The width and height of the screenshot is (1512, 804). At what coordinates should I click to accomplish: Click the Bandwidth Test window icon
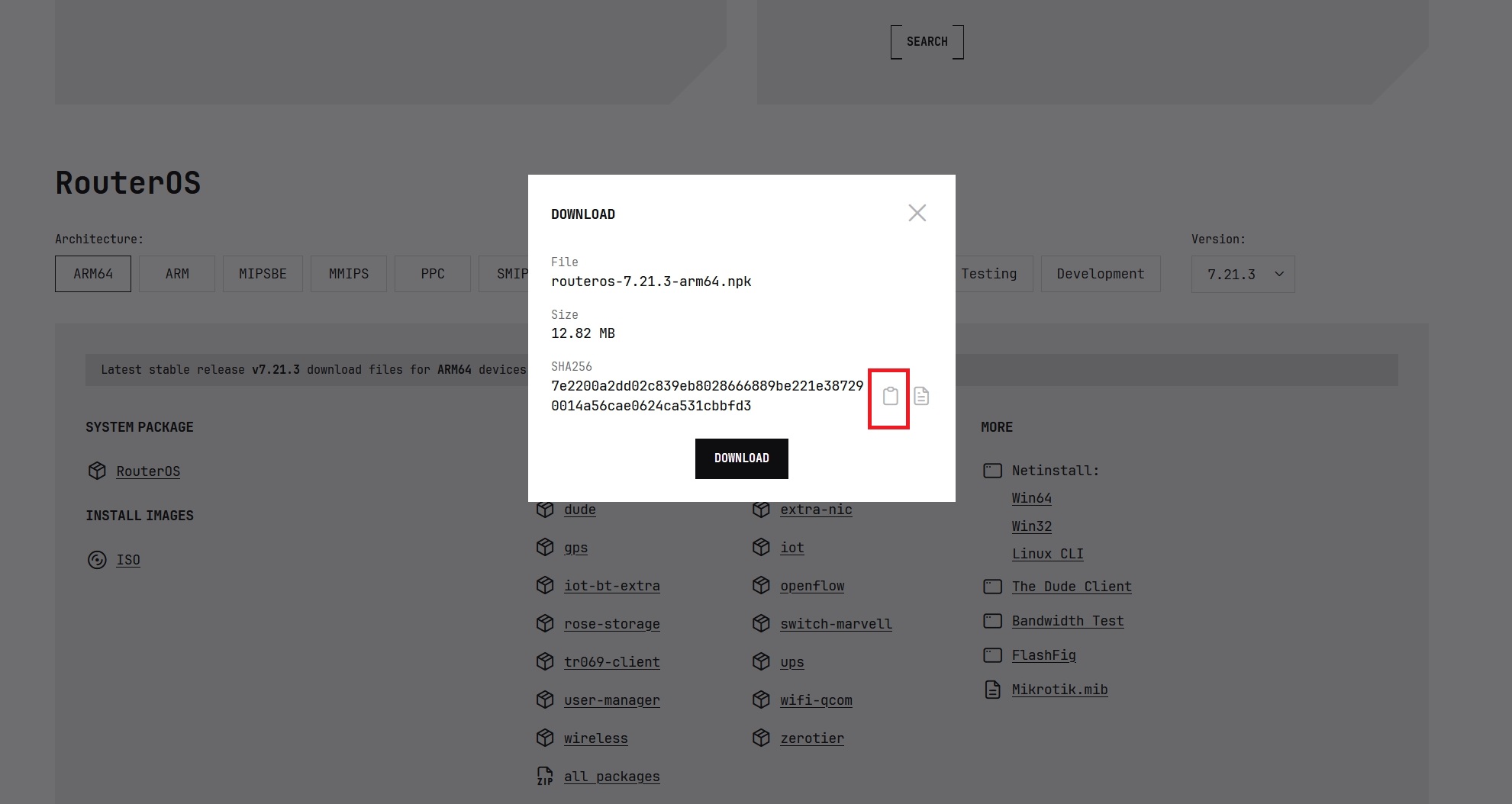click(x=992, y=621)
